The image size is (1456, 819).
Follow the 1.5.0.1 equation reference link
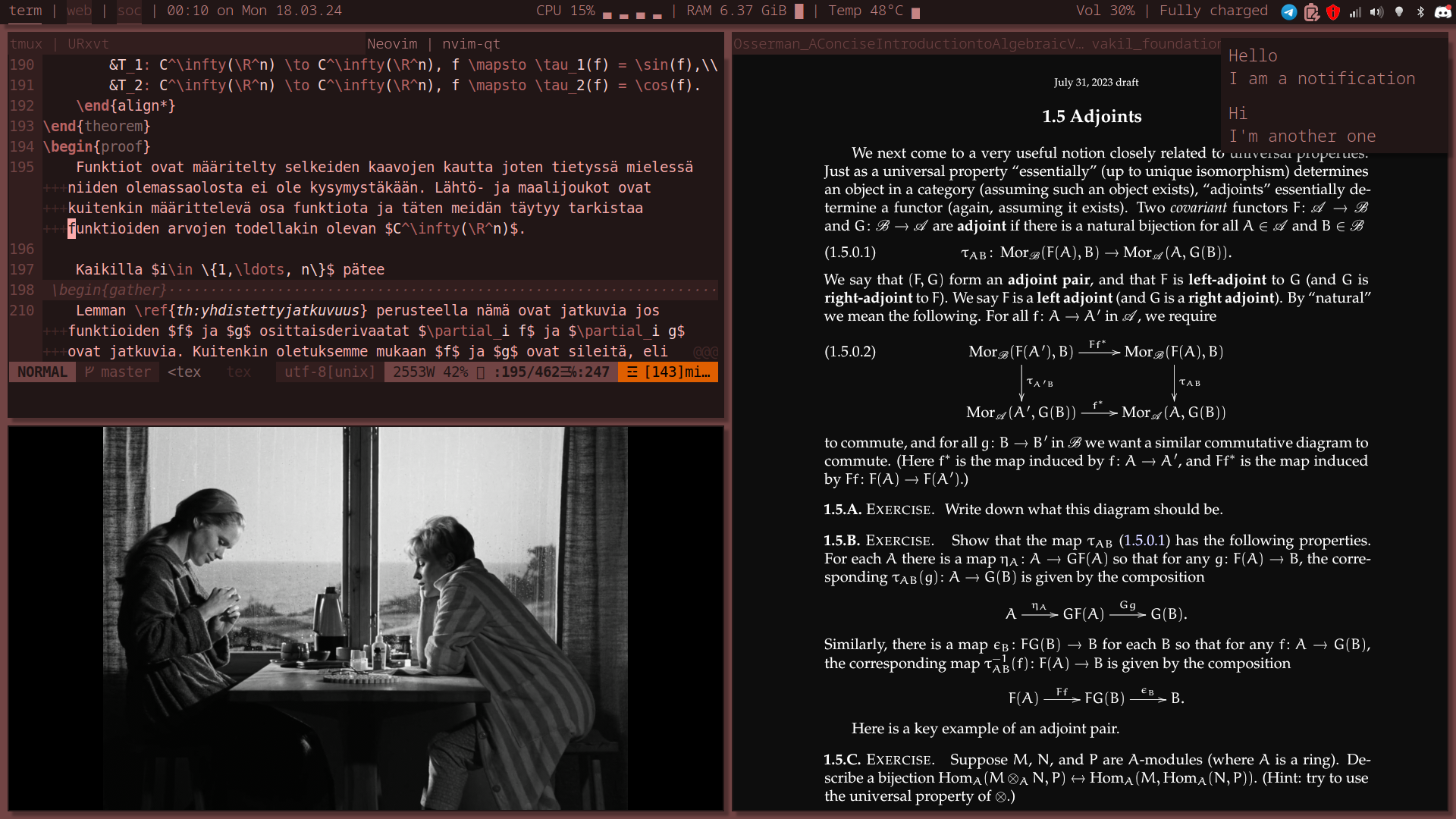pos(1144,541)
